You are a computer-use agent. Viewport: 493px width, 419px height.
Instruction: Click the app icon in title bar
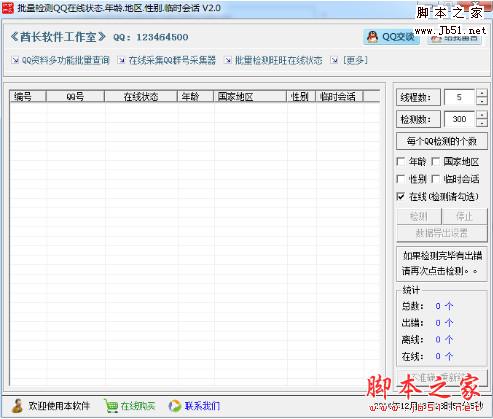point(7,7)
